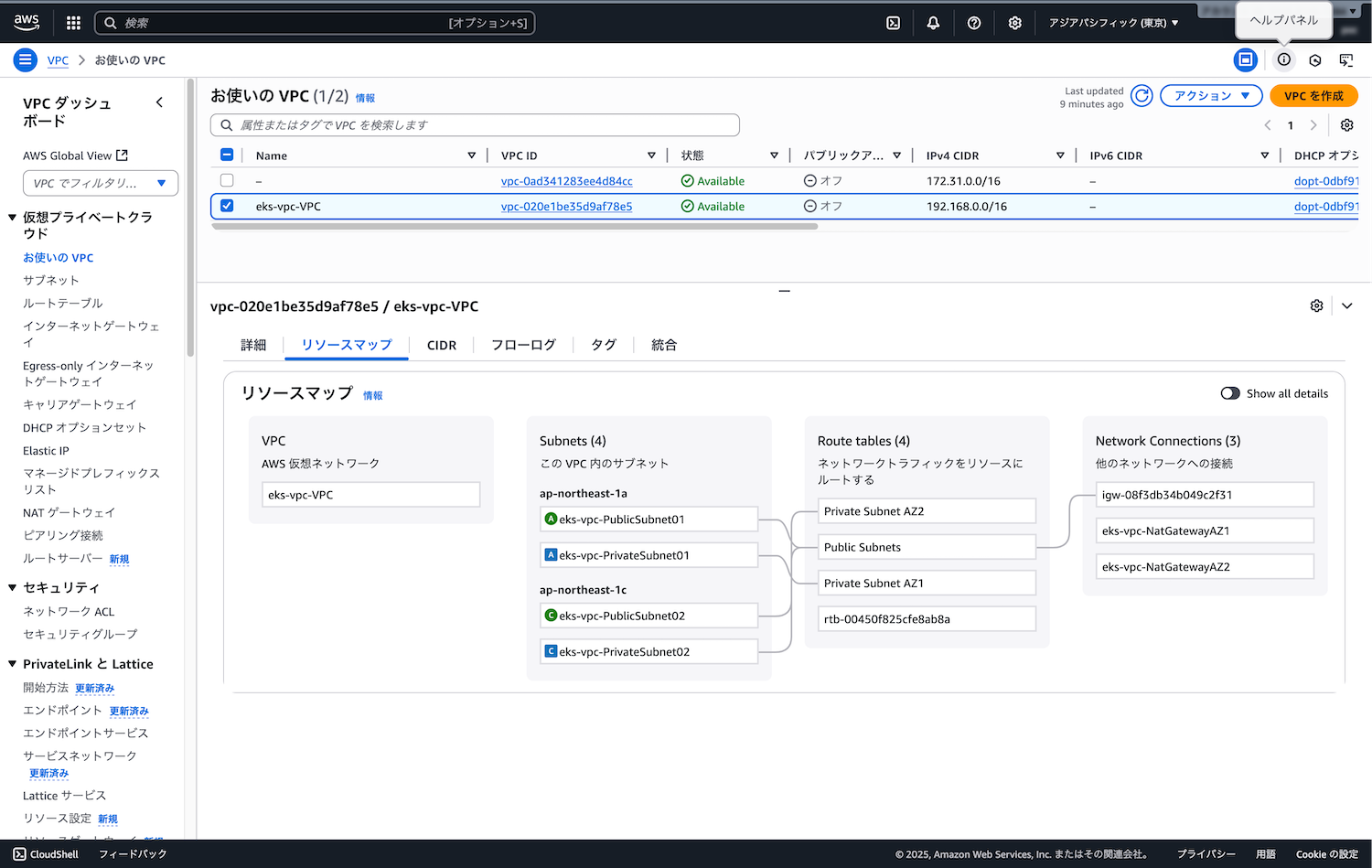
Task: Click the VPC を作成 button
Action: 1313,96
